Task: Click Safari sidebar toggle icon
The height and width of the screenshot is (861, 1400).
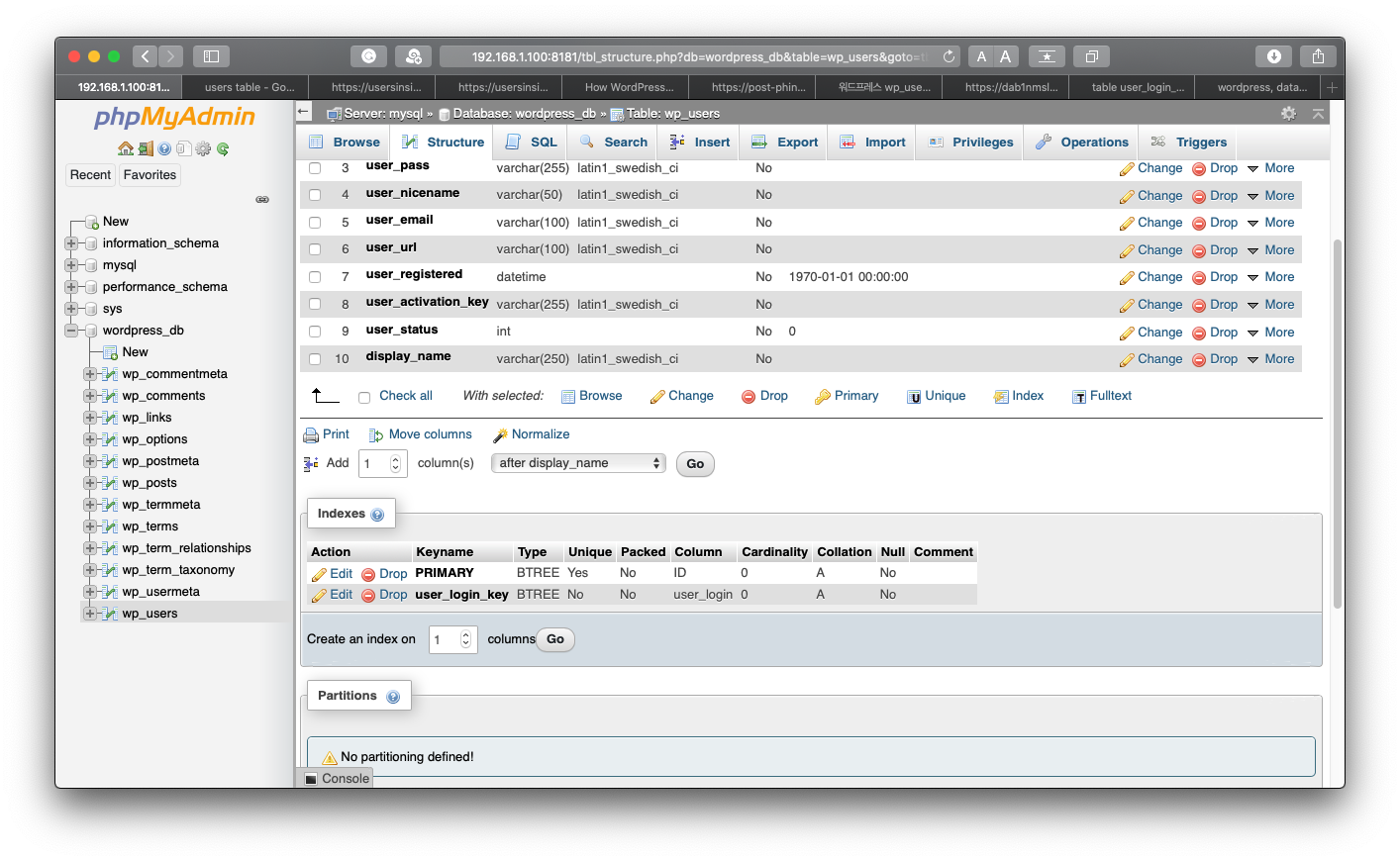Action: click(x=211, y=56)
